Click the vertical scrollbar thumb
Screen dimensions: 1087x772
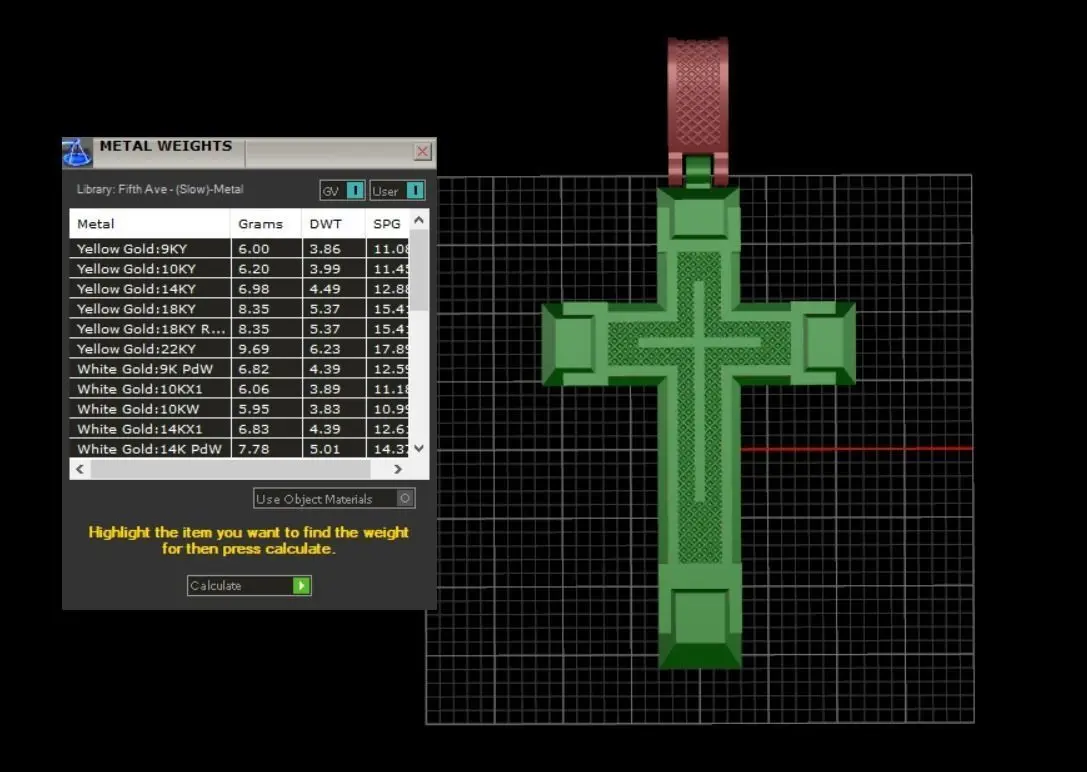coord(419,270)
